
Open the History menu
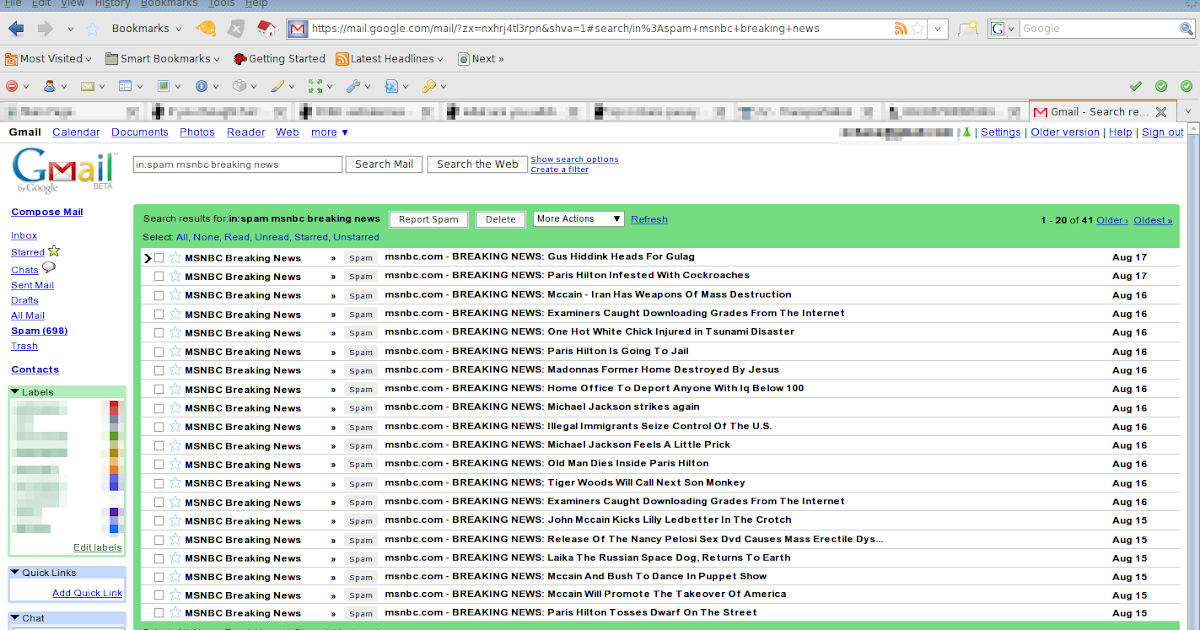[112, 4]
